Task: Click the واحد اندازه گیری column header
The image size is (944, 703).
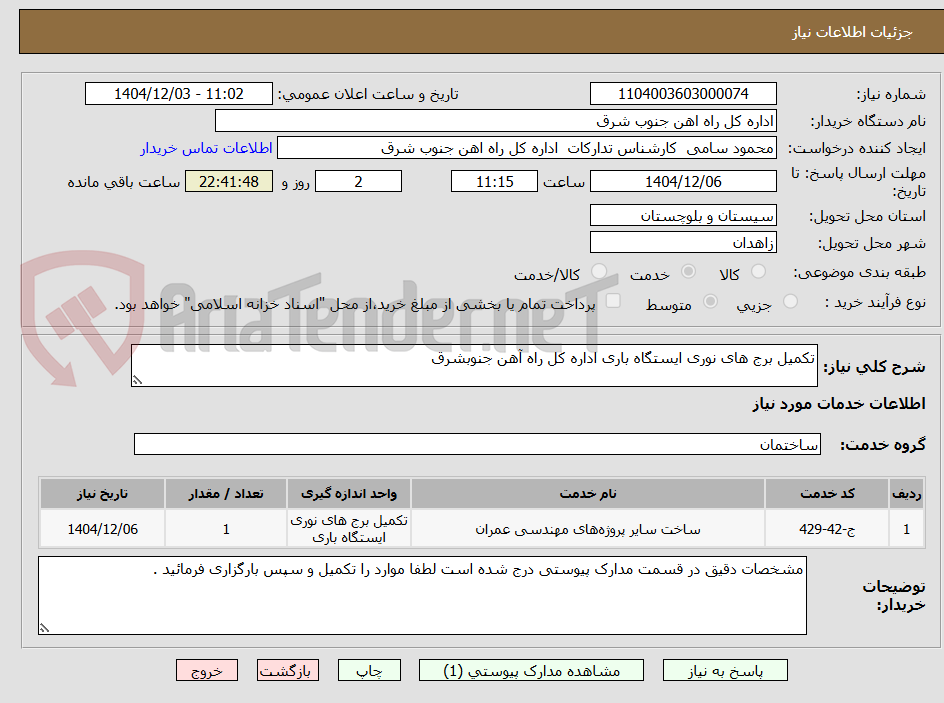Action: point(349,494)
